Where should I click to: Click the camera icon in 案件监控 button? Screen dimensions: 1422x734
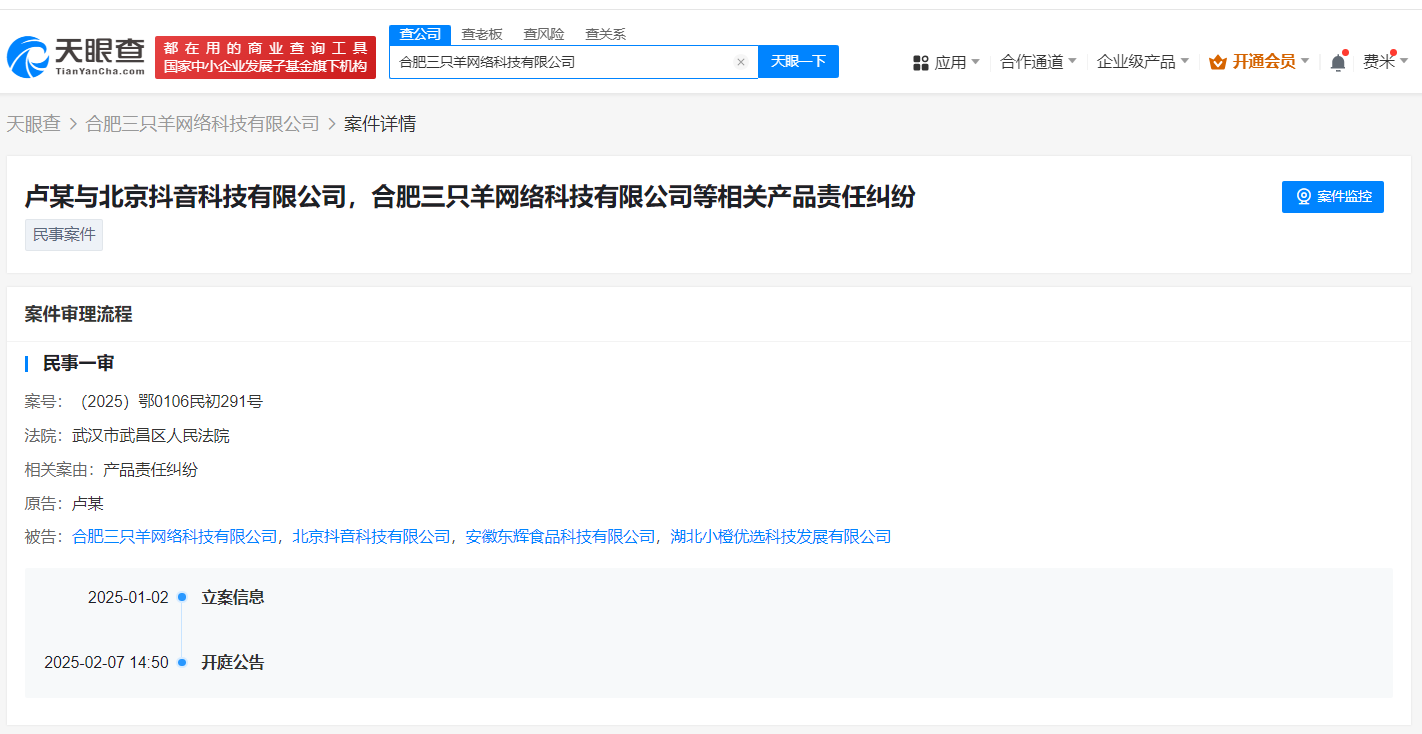click(1304, 197)
